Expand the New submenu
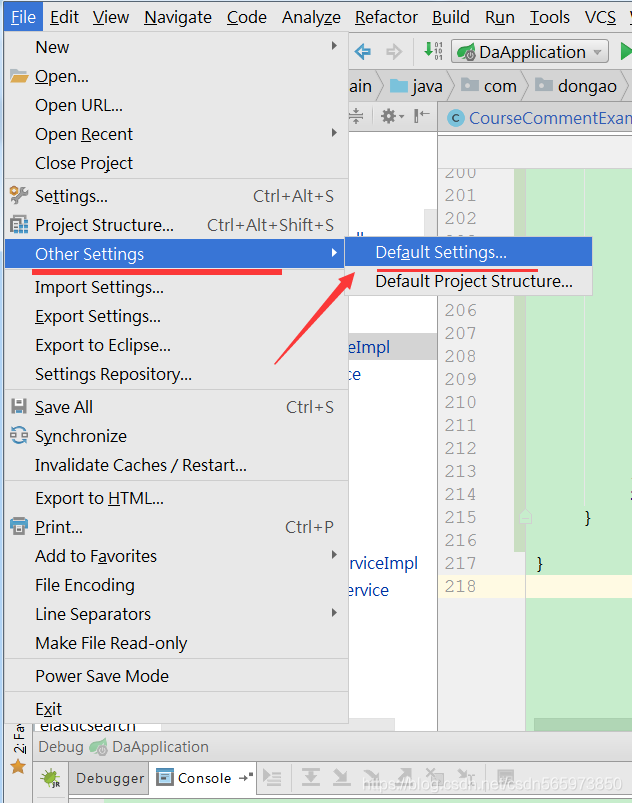The height and width of the screenshot is (803, 632). tap(177, 47)
